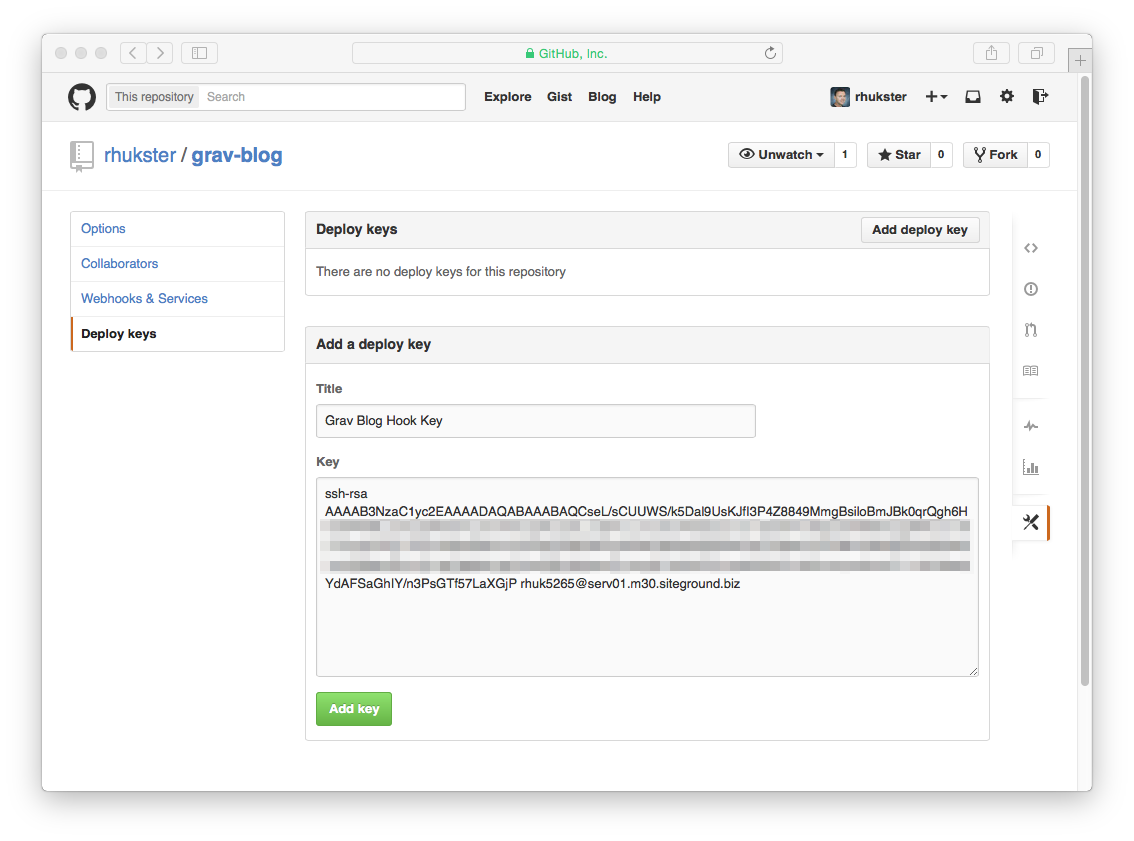Click the stargazers count next to Star
This screenshot has height=841, width=1134.
pos(941,155)
